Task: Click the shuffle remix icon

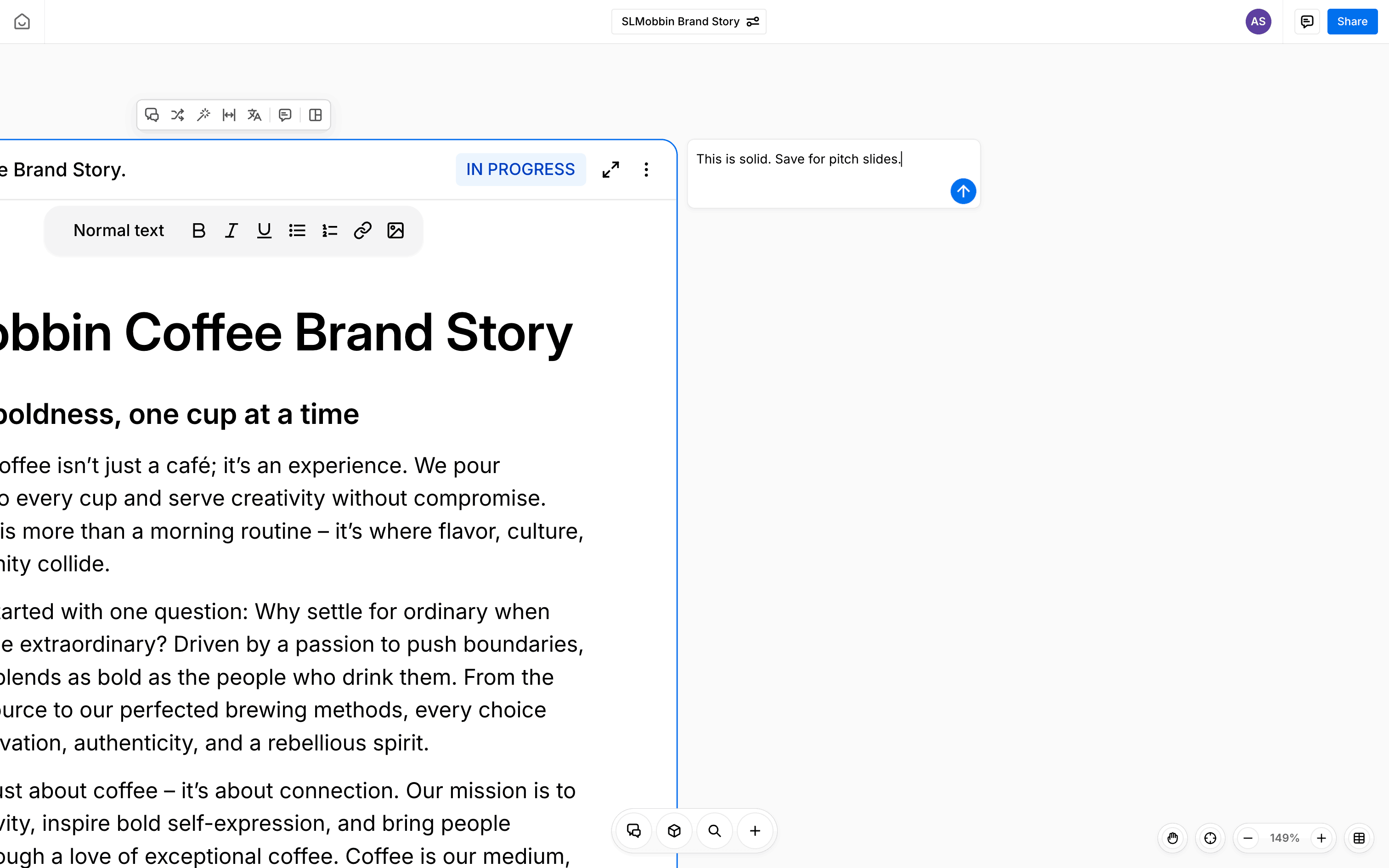Action: (x=177, y=115)
